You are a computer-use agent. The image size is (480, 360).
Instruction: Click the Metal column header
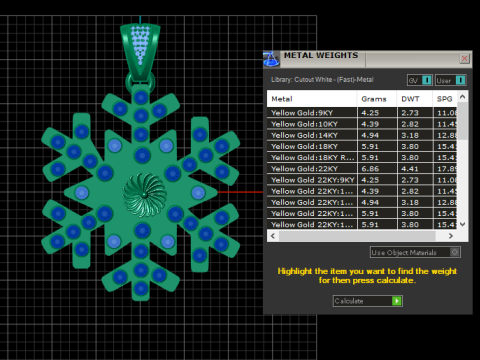312,99
